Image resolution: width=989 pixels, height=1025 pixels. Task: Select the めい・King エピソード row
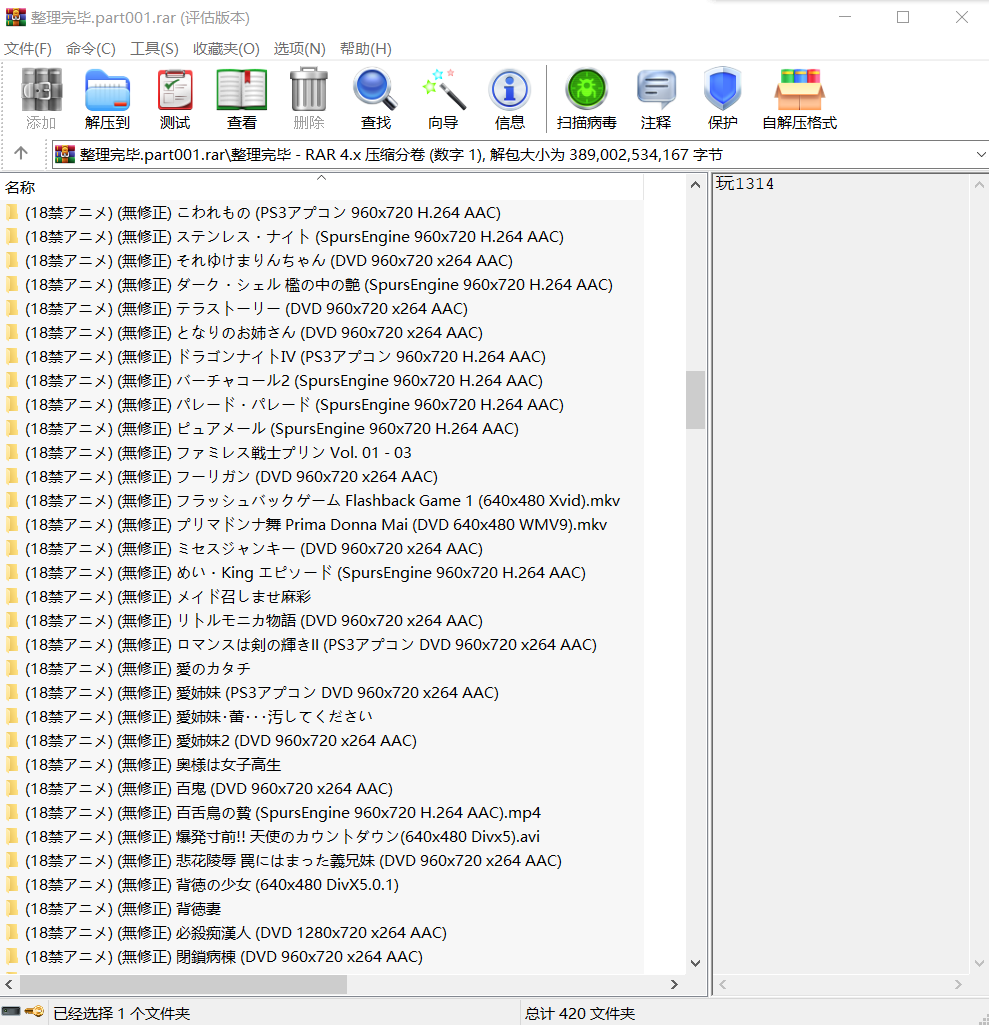click(x=322, y=573)
